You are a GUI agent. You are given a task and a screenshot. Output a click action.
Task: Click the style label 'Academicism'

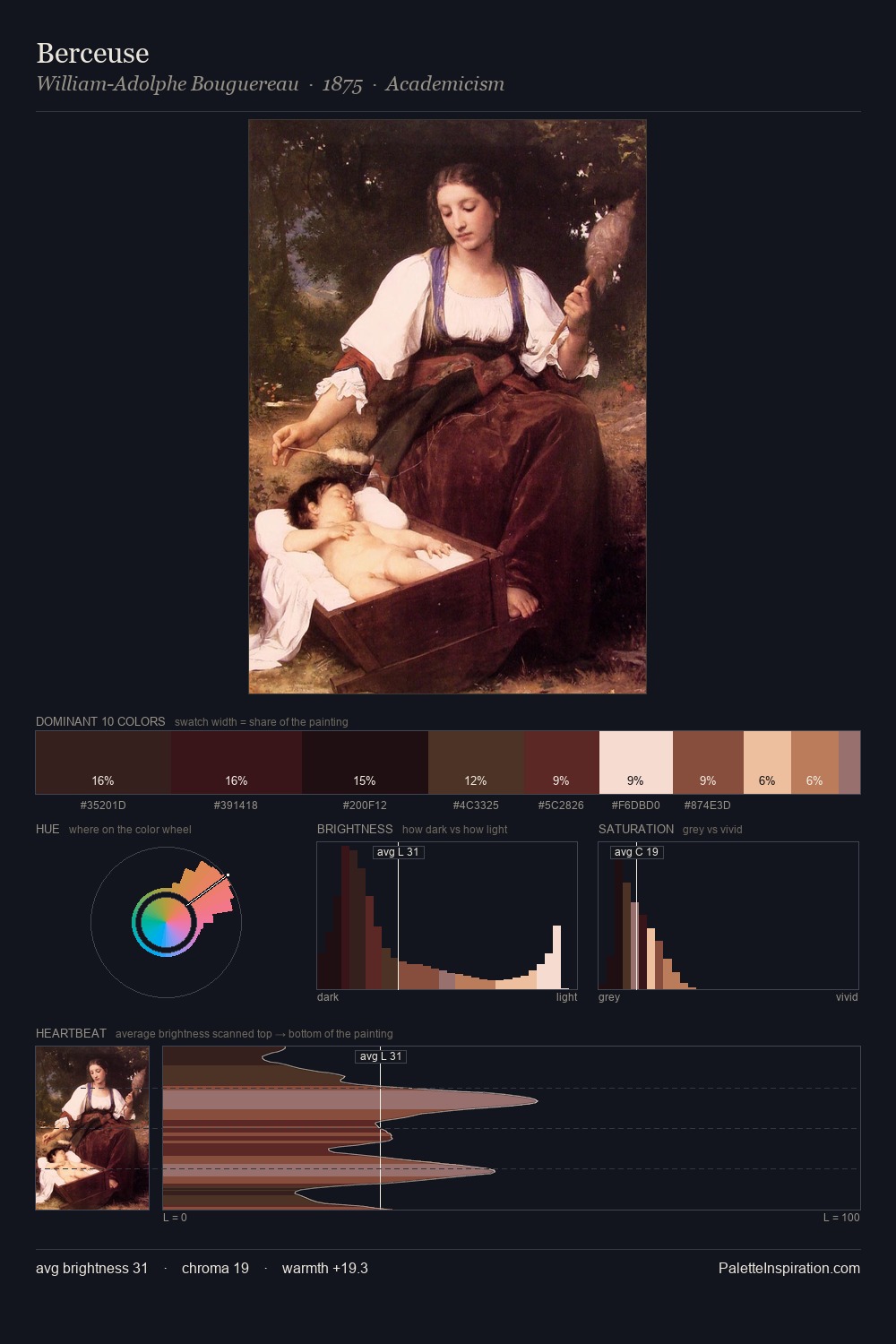[444, 84]
